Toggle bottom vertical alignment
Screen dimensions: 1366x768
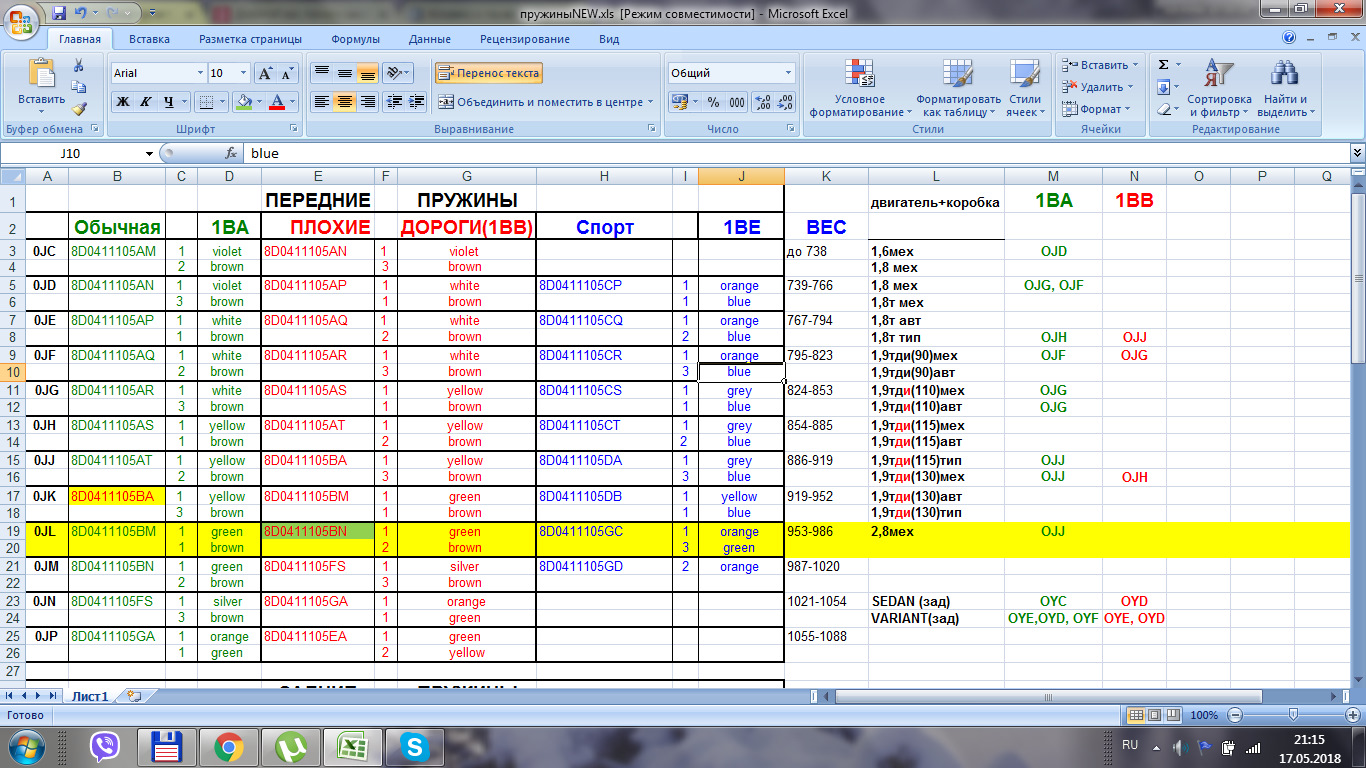tap(367, 73)
